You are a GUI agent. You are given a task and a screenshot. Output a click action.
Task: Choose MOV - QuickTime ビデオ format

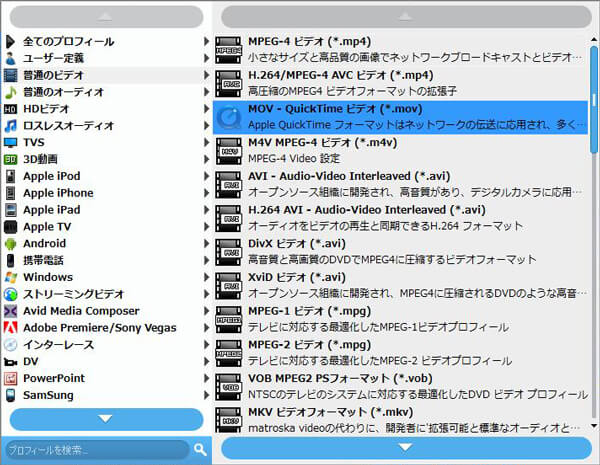pos(400,117)
